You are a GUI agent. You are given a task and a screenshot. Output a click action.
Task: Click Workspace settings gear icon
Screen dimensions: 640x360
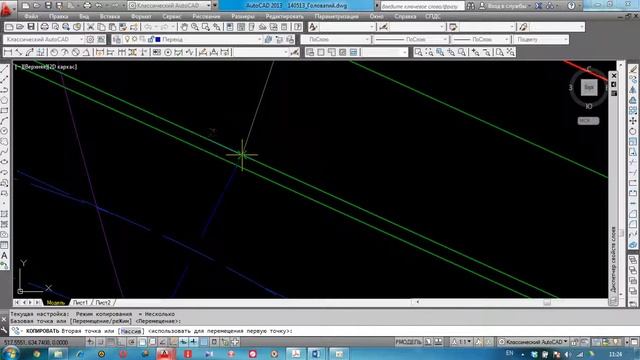point(90,40)
